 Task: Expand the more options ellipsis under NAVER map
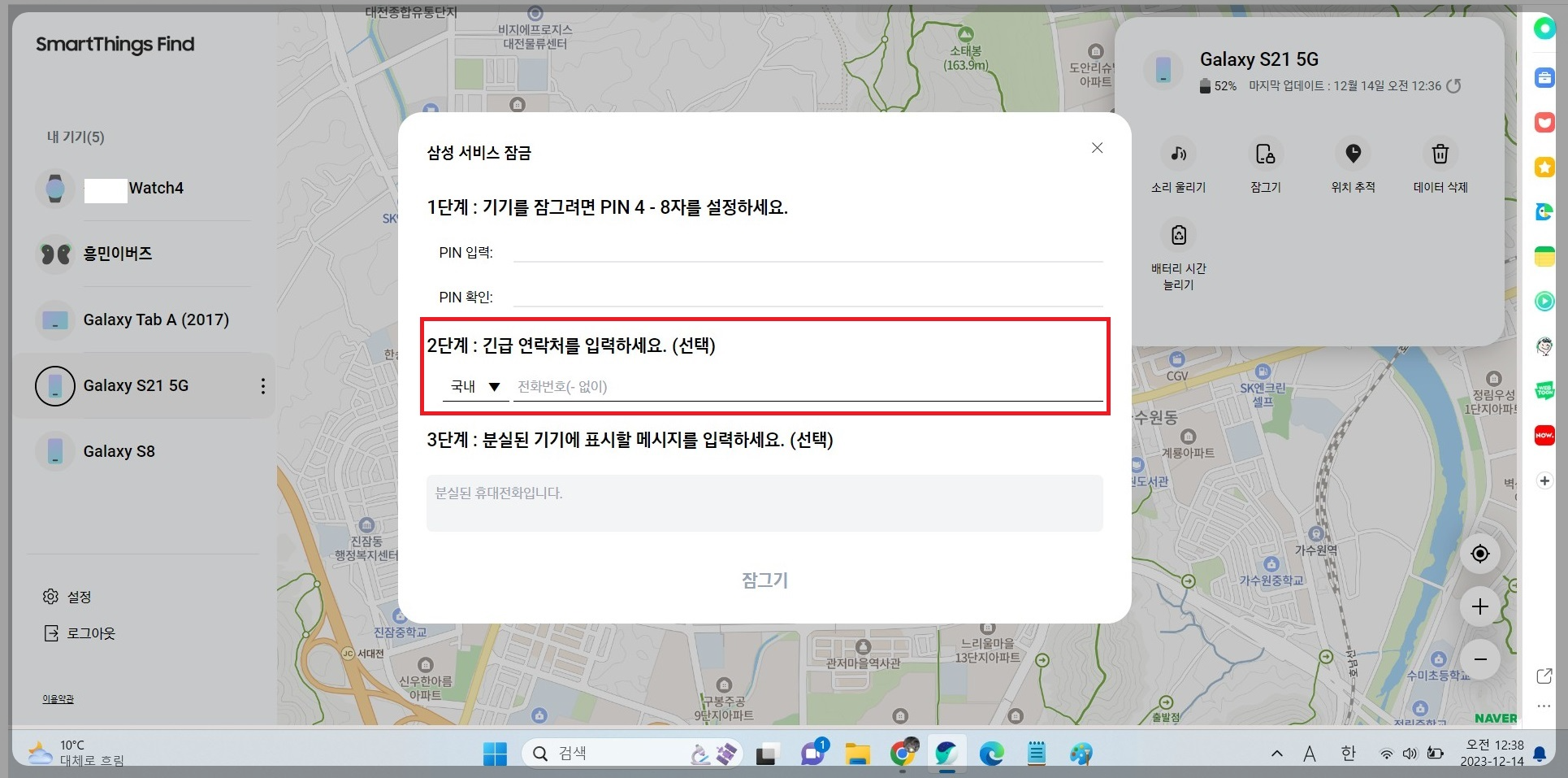(1542, 706)
